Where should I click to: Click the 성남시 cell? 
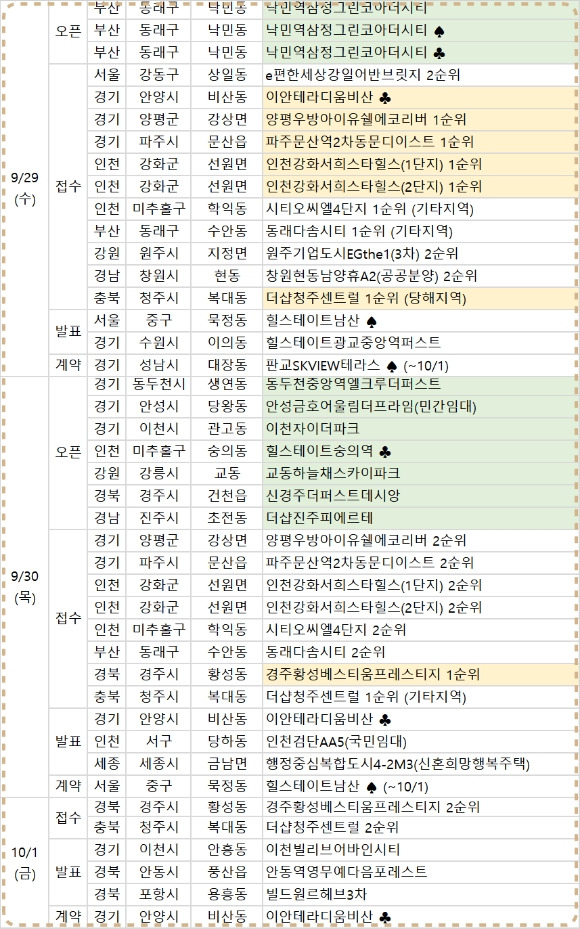(159, 366)
